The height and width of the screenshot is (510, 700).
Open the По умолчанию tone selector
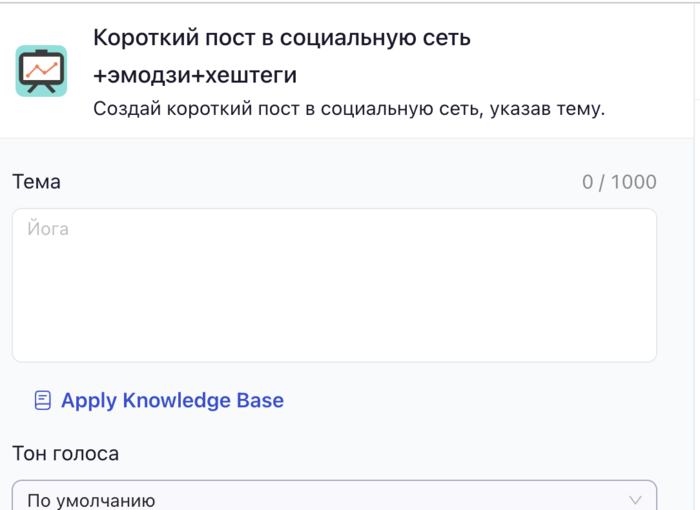[x=334, y=499]
